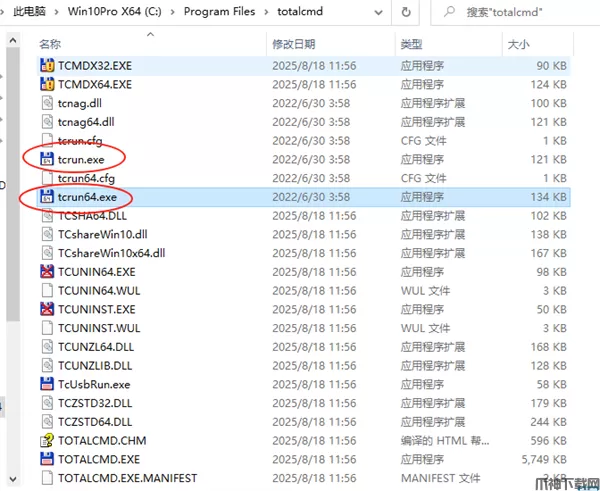Click the tcrun.cfg file icon

click(47, 140)
